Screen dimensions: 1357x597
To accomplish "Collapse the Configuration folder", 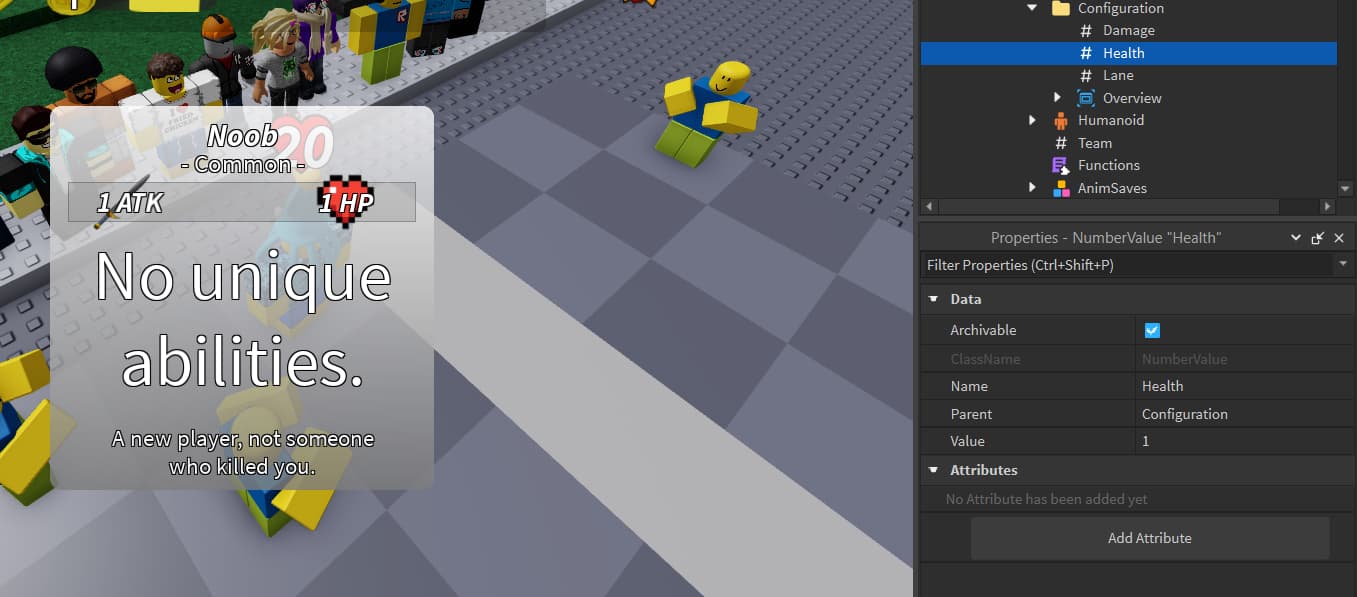I will [1033, 7].
